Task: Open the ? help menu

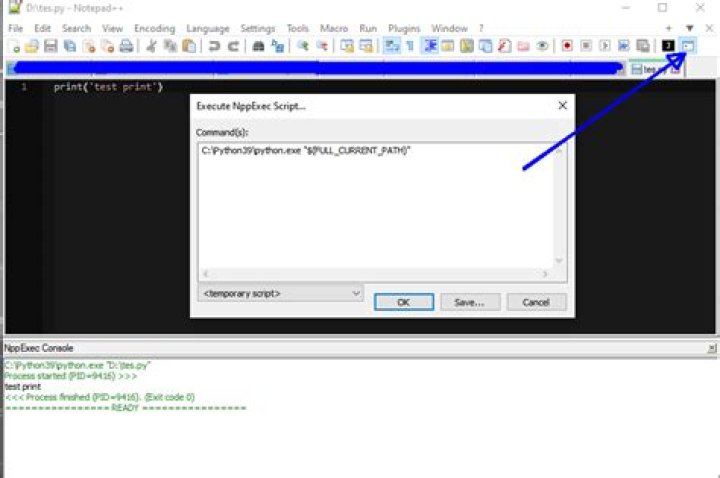Action: (481, 28)
